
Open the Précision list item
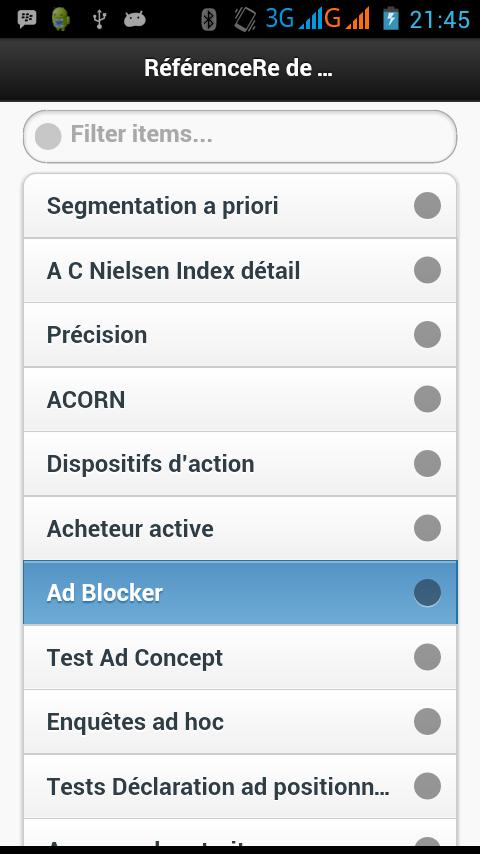click(x=240, y=334)
